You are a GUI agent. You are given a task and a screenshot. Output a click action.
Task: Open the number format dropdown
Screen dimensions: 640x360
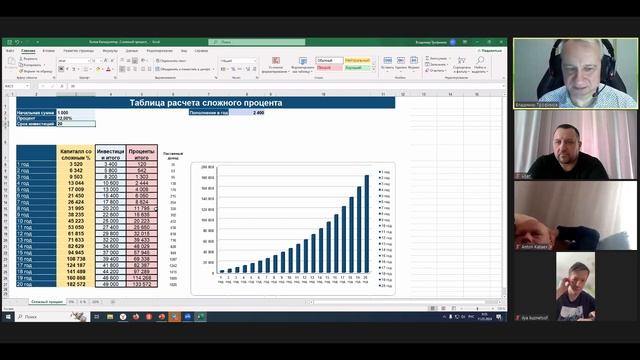pos(255,60)
